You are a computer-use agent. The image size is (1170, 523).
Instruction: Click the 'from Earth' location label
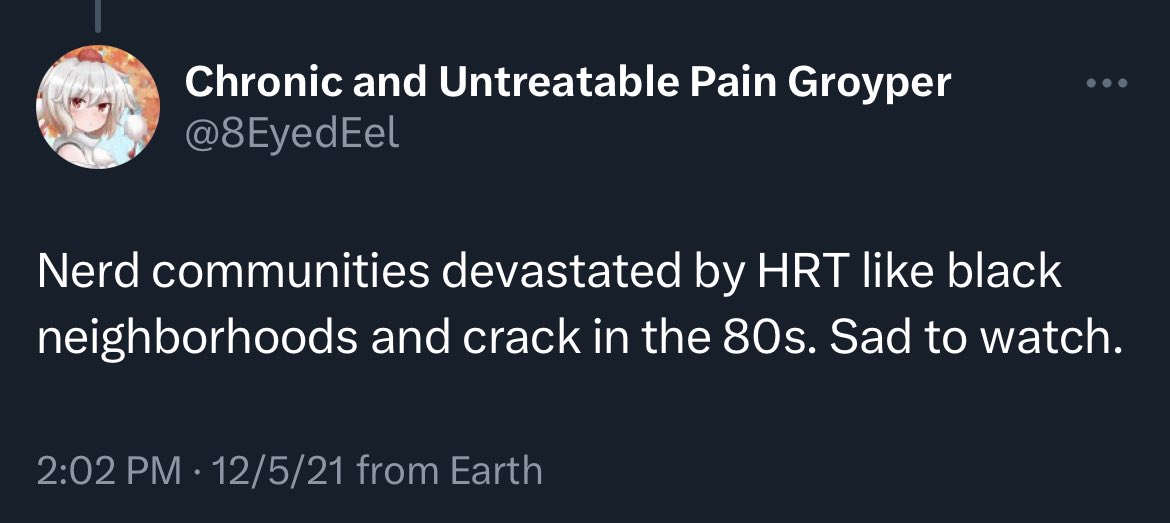click(x=449, y=470)
